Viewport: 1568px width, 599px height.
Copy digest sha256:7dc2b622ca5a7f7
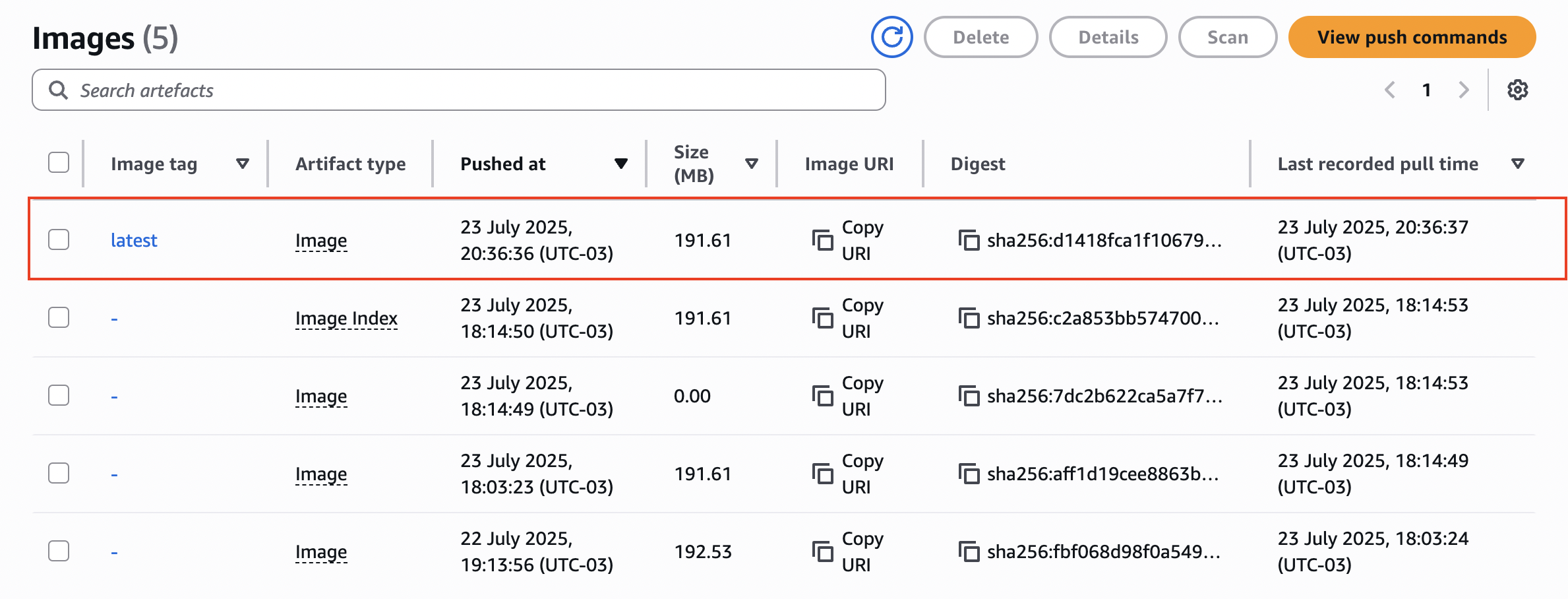(968, 396)
